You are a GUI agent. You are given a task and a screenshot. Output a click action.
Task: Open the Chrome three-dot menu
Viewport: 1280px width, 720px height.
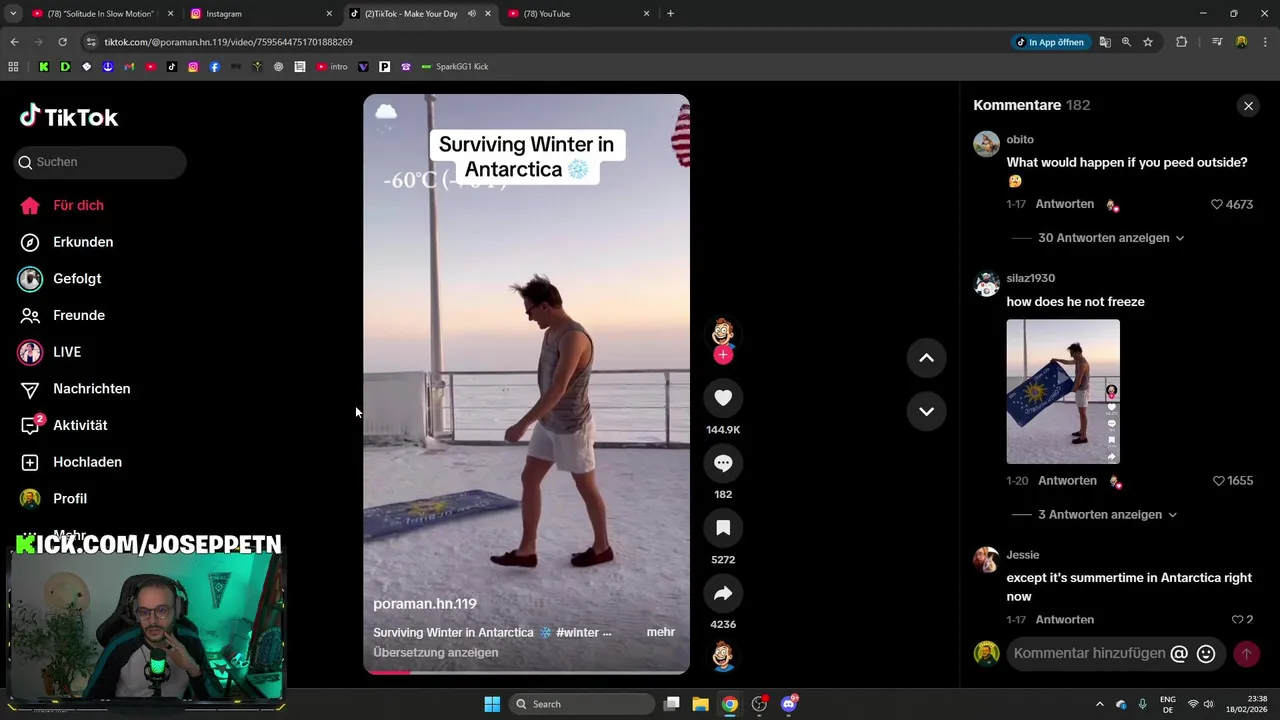pos(1265,42)
